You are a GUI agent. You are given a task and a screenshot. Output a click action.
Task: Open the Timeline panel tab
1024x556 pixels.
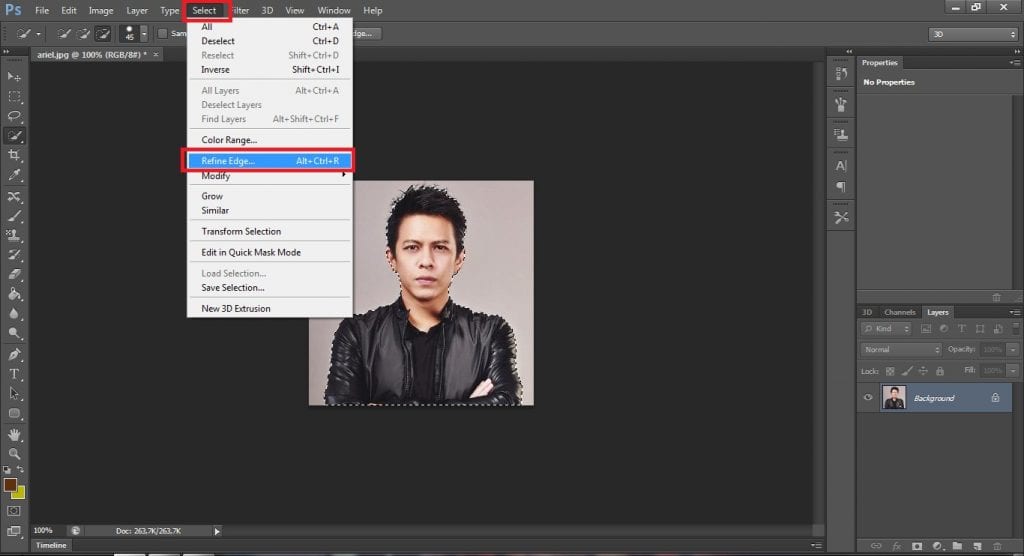pyautogui.click(x=51, y=546)
